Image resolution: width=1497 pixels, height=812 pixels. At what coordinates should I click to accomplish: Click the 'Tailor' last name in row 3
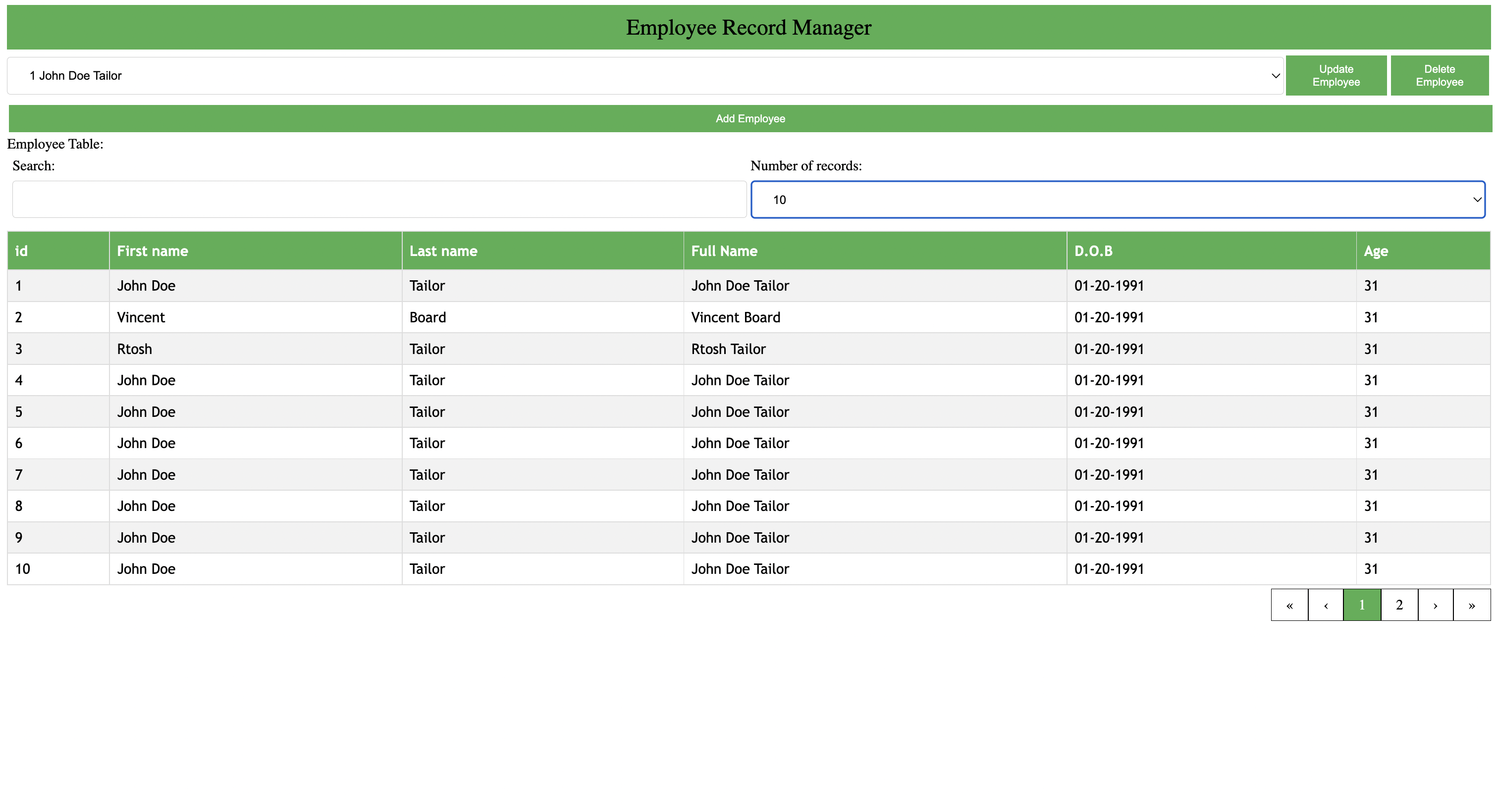pos(543,349)
